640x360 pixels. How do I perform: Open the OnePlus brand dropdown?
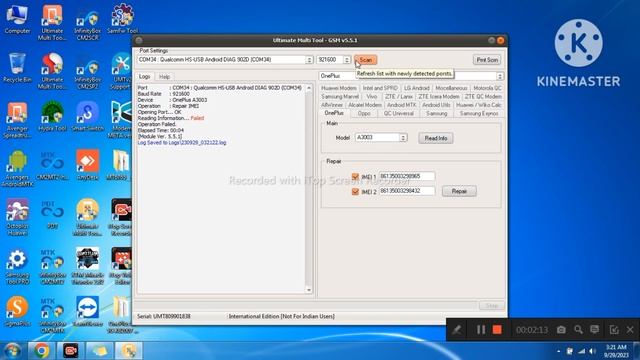500,76
